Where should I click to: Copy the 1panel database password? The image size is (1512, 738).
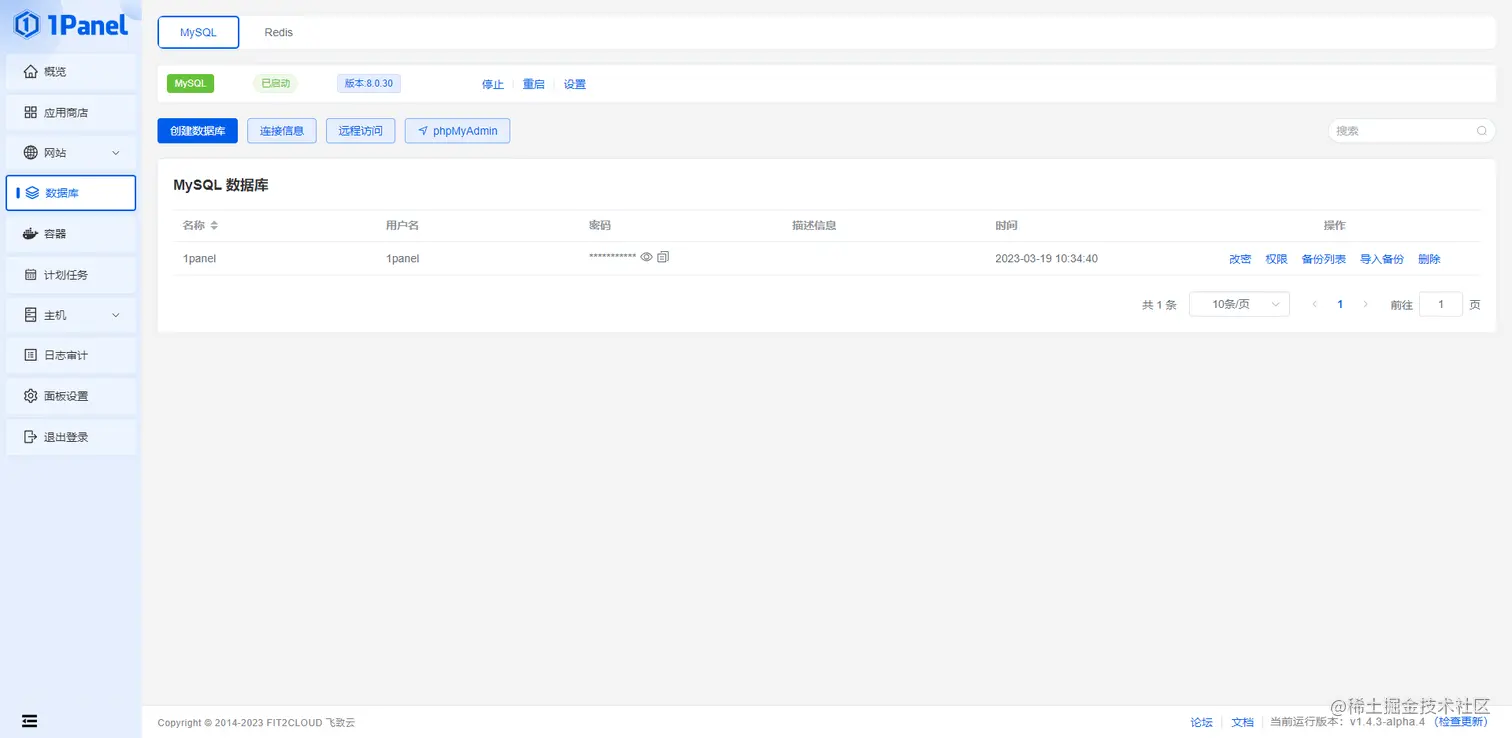click(663, 257)
